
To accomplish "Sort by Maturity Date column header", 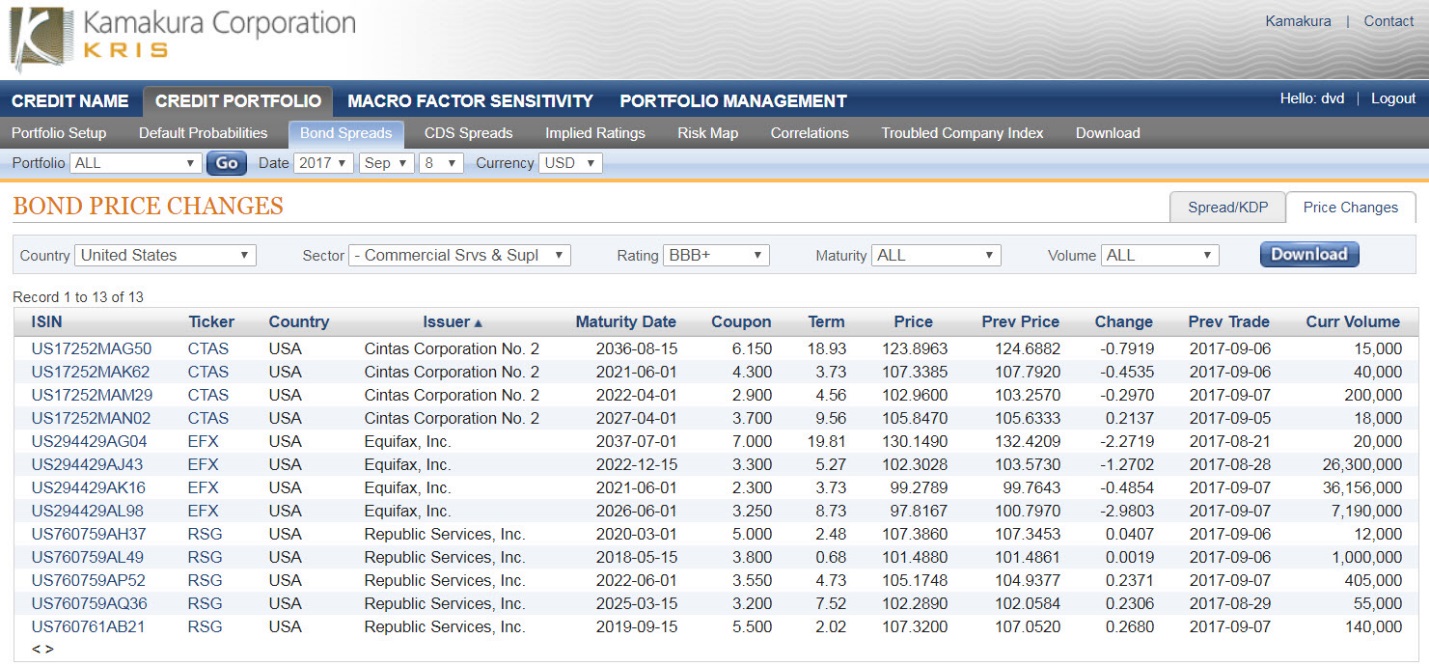I will tap(626, 322).
